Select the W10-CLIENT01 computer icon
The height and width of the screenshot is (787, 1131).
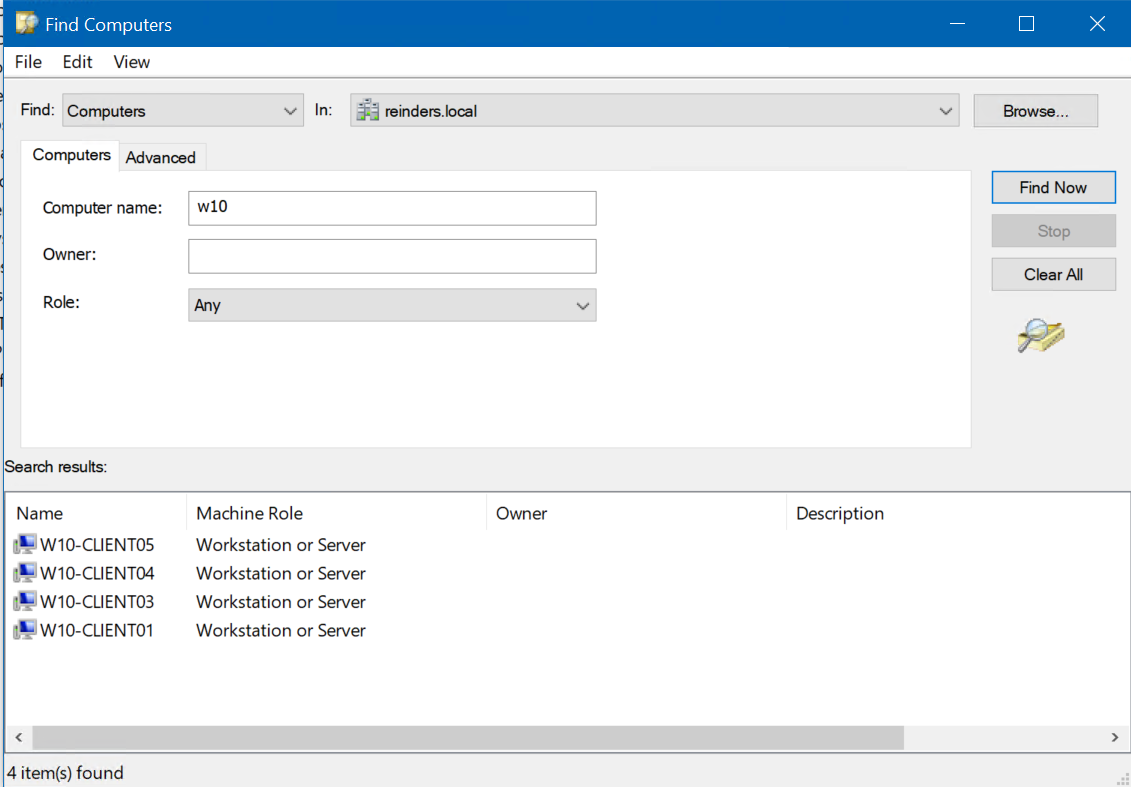24,630
